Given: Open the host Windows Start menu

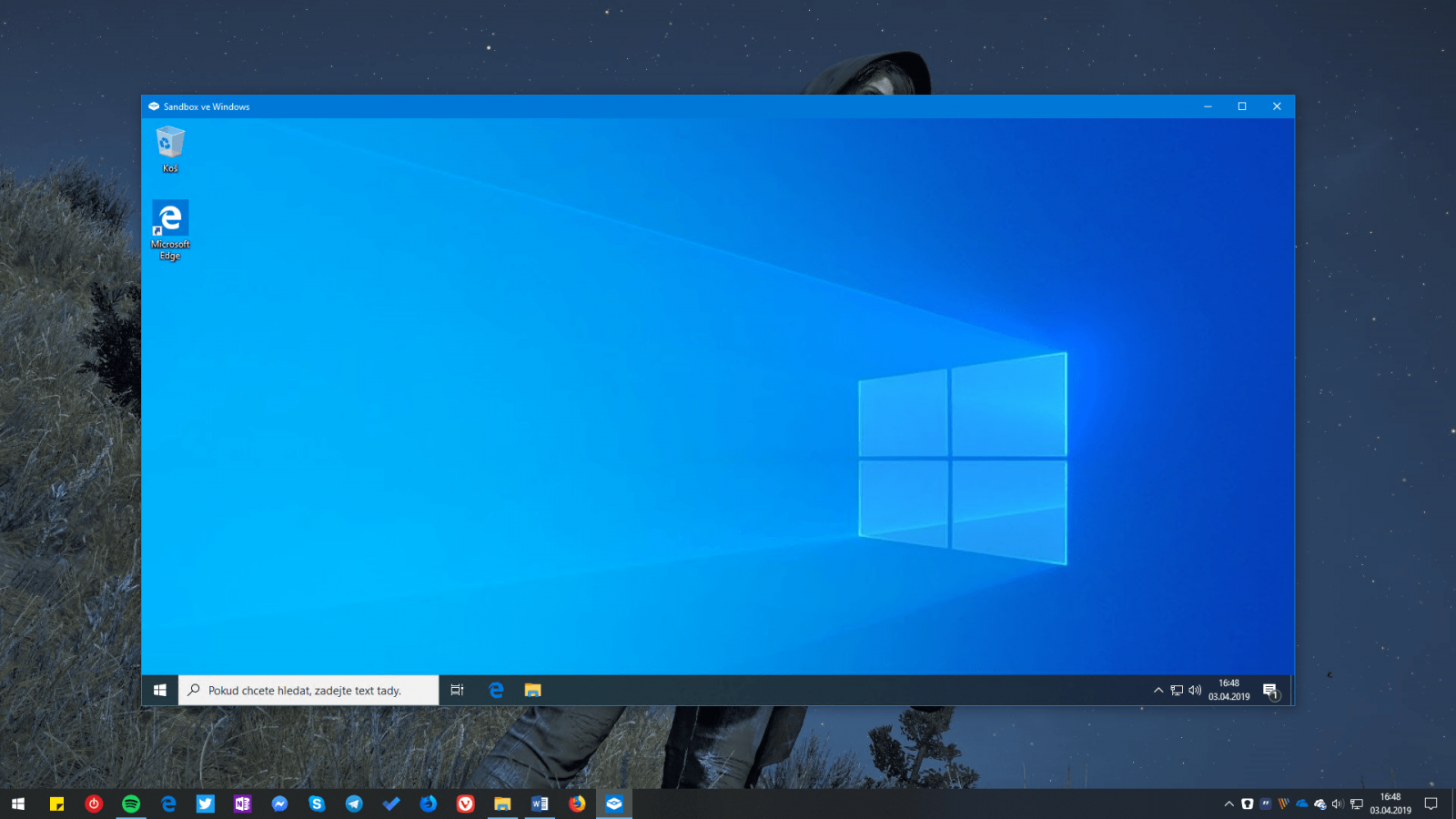Looking at the screenshot, I should coord(16,804).
